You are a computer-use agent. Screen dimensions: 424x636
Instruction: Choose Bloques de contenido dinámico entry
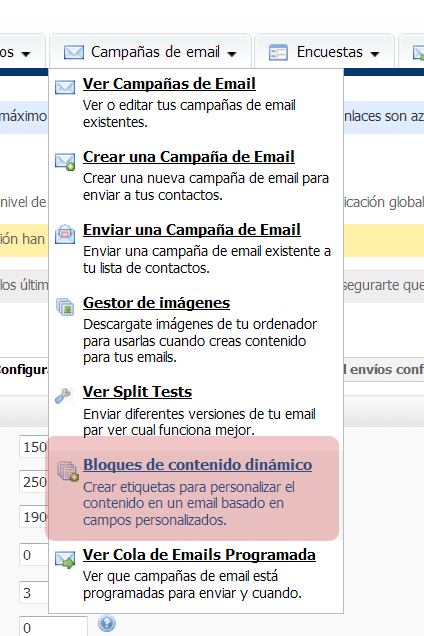tap(198, 465)
